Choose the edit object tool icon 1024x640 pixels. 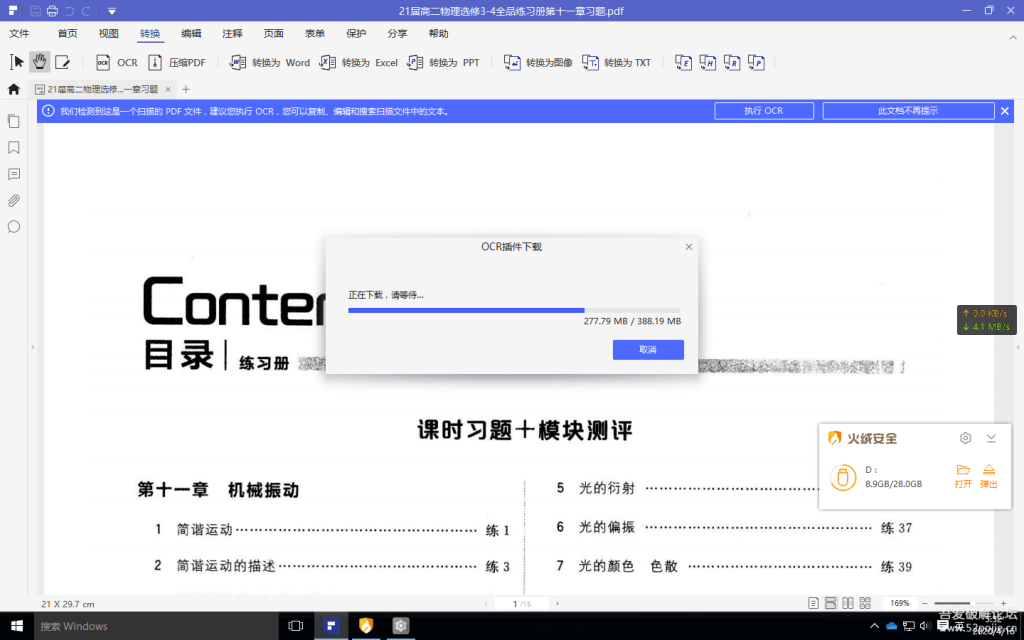coord(62,62)
